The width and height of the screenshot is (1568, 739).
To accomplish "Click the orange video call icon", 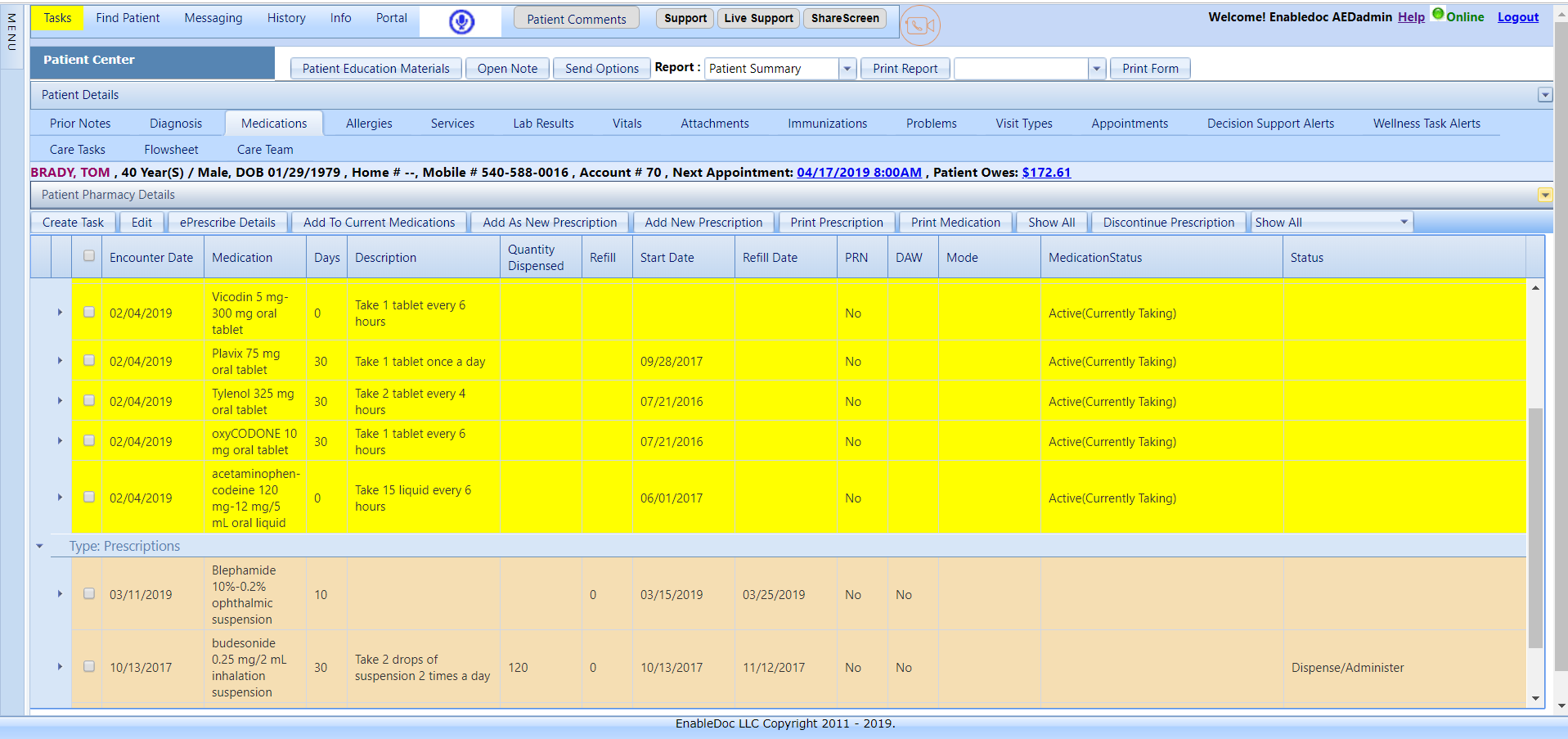I will point(919,26).
